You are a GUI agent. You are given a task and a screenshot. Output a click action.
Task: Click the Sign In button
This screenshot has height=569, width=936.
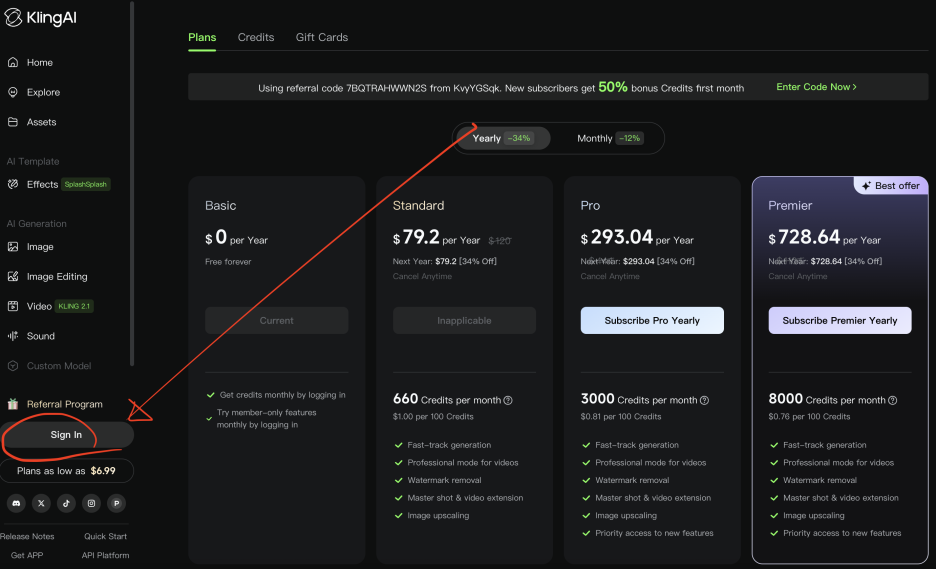[66, 435]
